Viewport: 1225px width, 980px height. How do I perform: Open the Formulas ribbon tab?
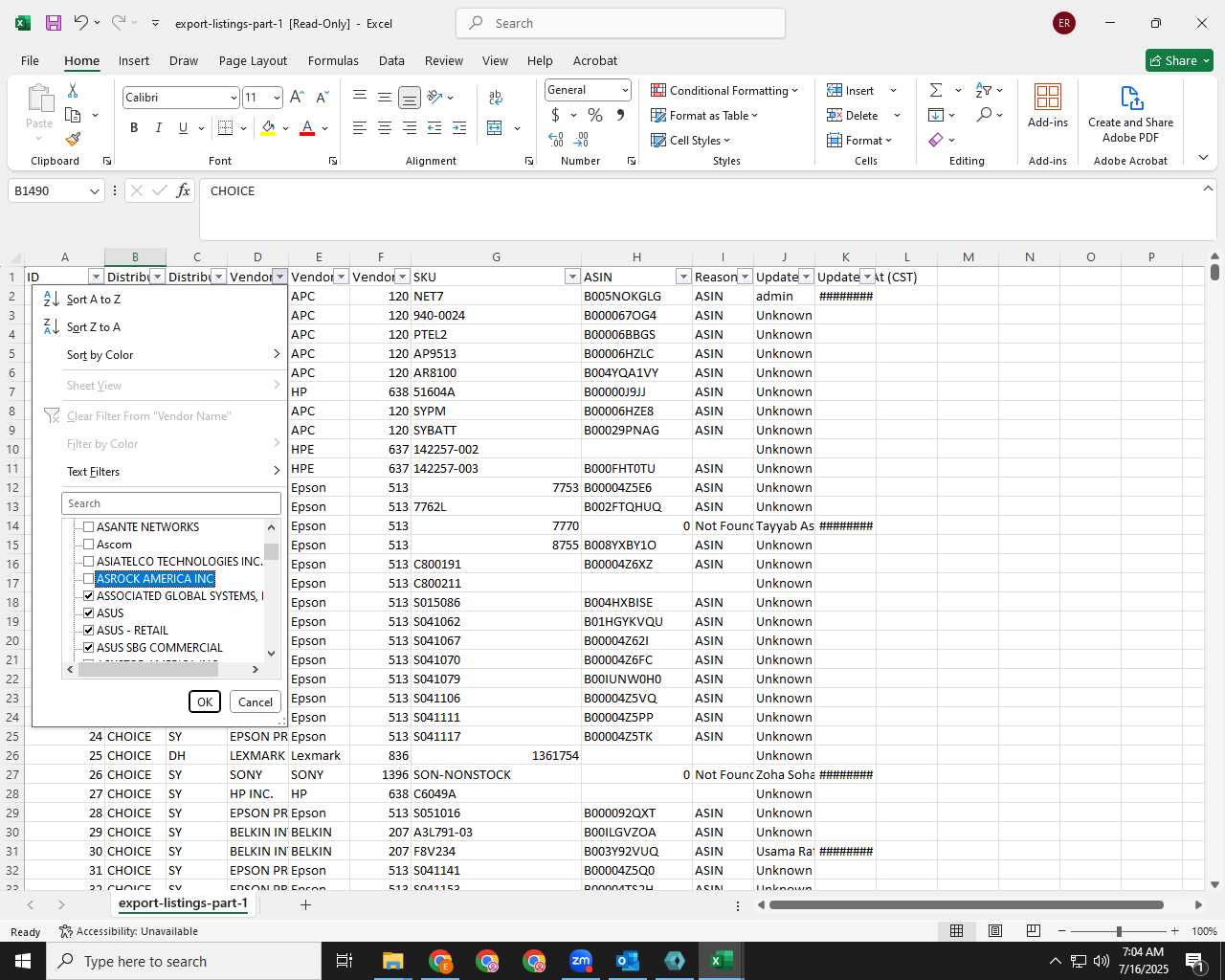(333, 60)
